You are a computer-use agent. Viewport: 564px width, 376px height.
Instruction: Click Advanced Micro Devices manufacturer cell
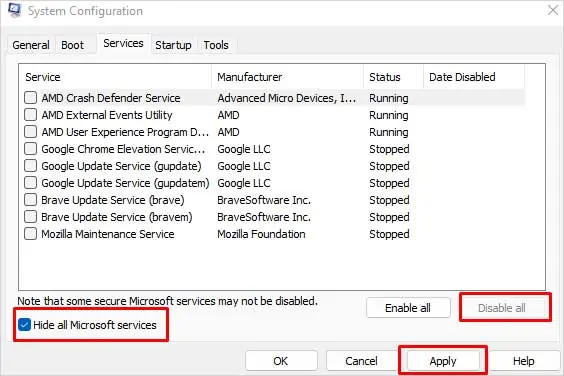coord(287,98)
